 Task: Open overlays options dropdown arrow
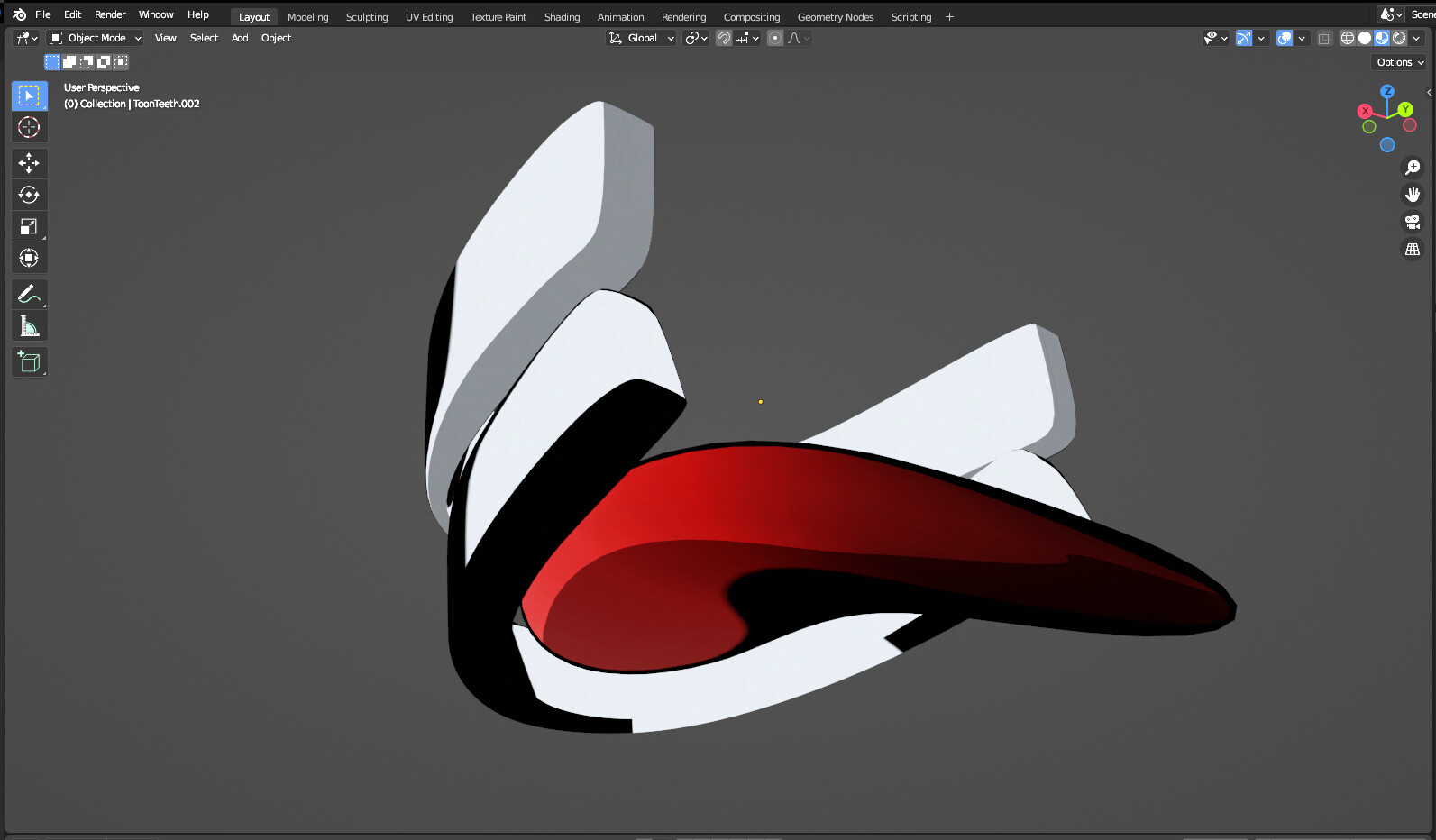tap(1302, 38)
